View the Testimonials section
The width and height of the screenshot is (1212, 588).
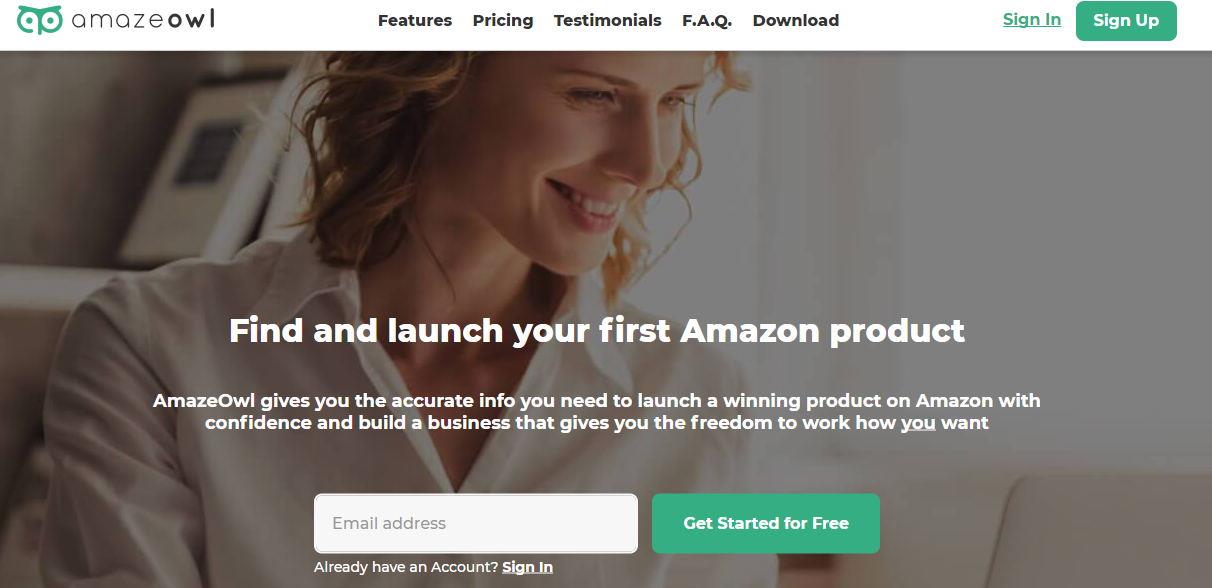pyautogui.click(x=608, y=20)
